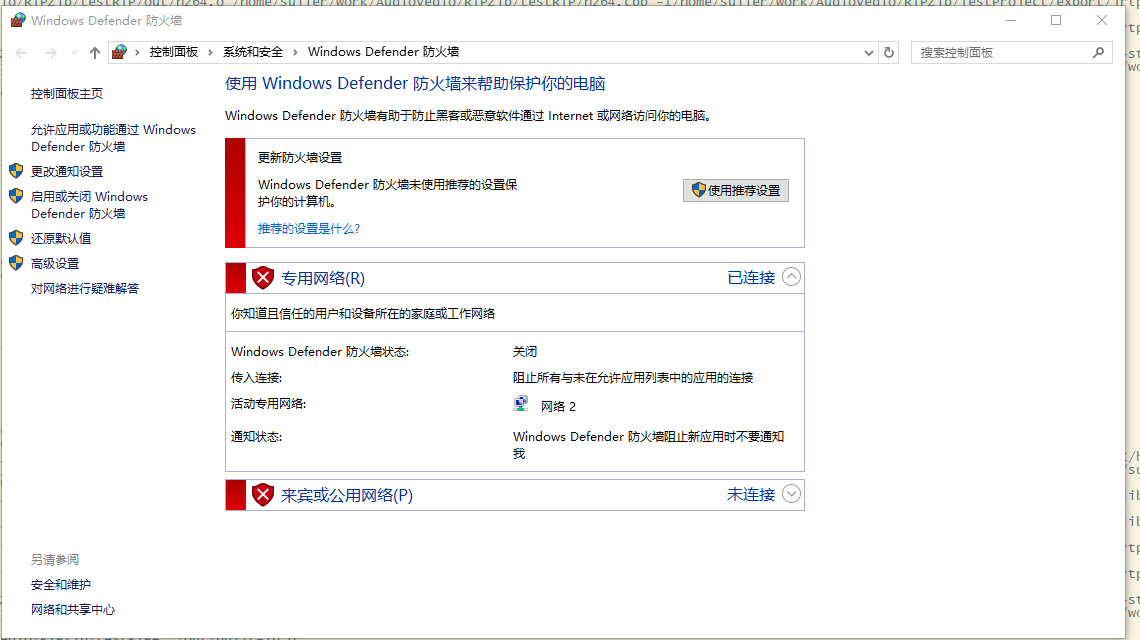This screenshot has height=640, width=1140.
Task: Click the firewall icon in address bar
Action: 119,52
